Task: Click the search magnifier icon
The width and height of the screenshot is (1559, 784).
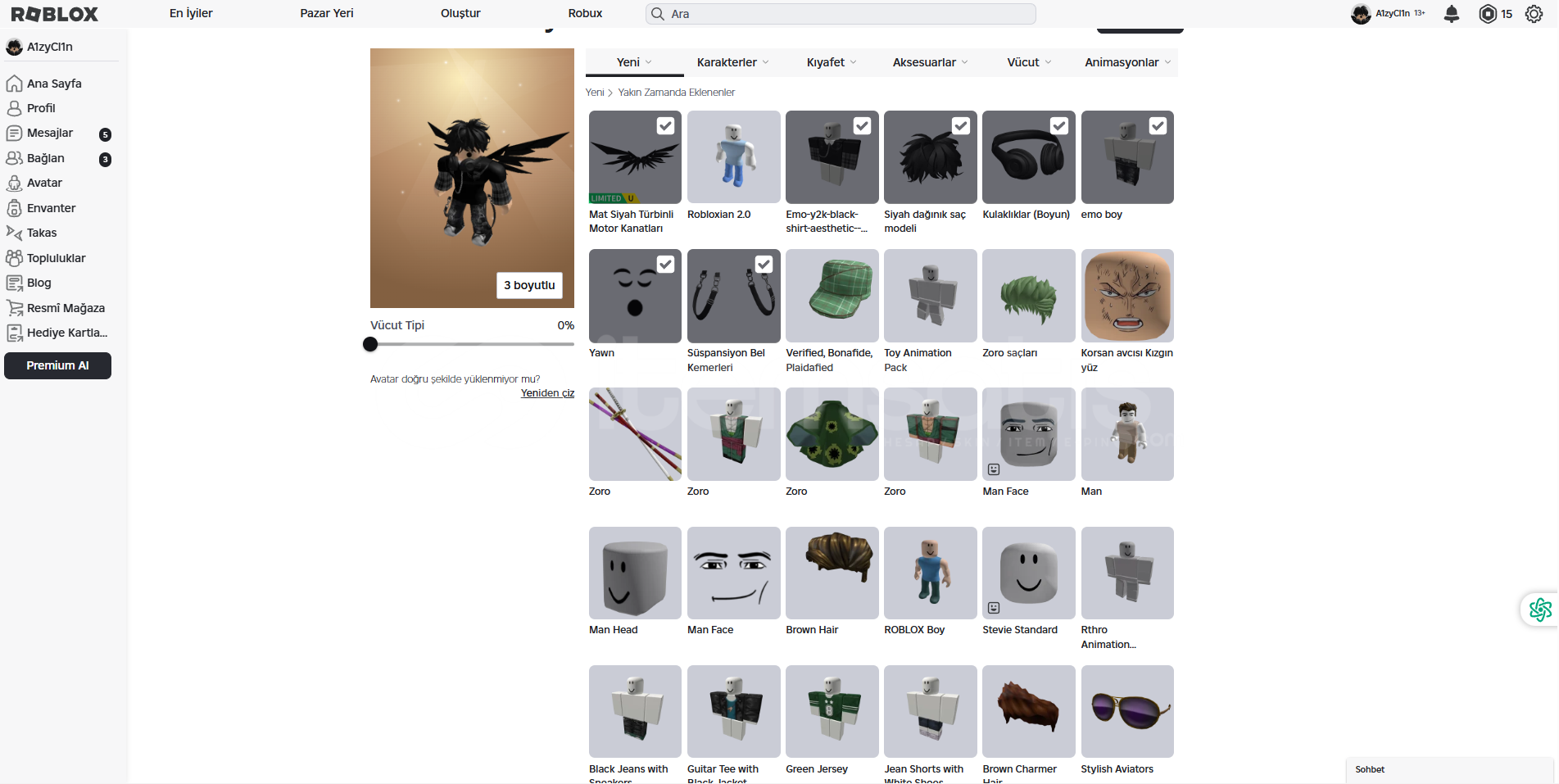Action: click(657, 14)
